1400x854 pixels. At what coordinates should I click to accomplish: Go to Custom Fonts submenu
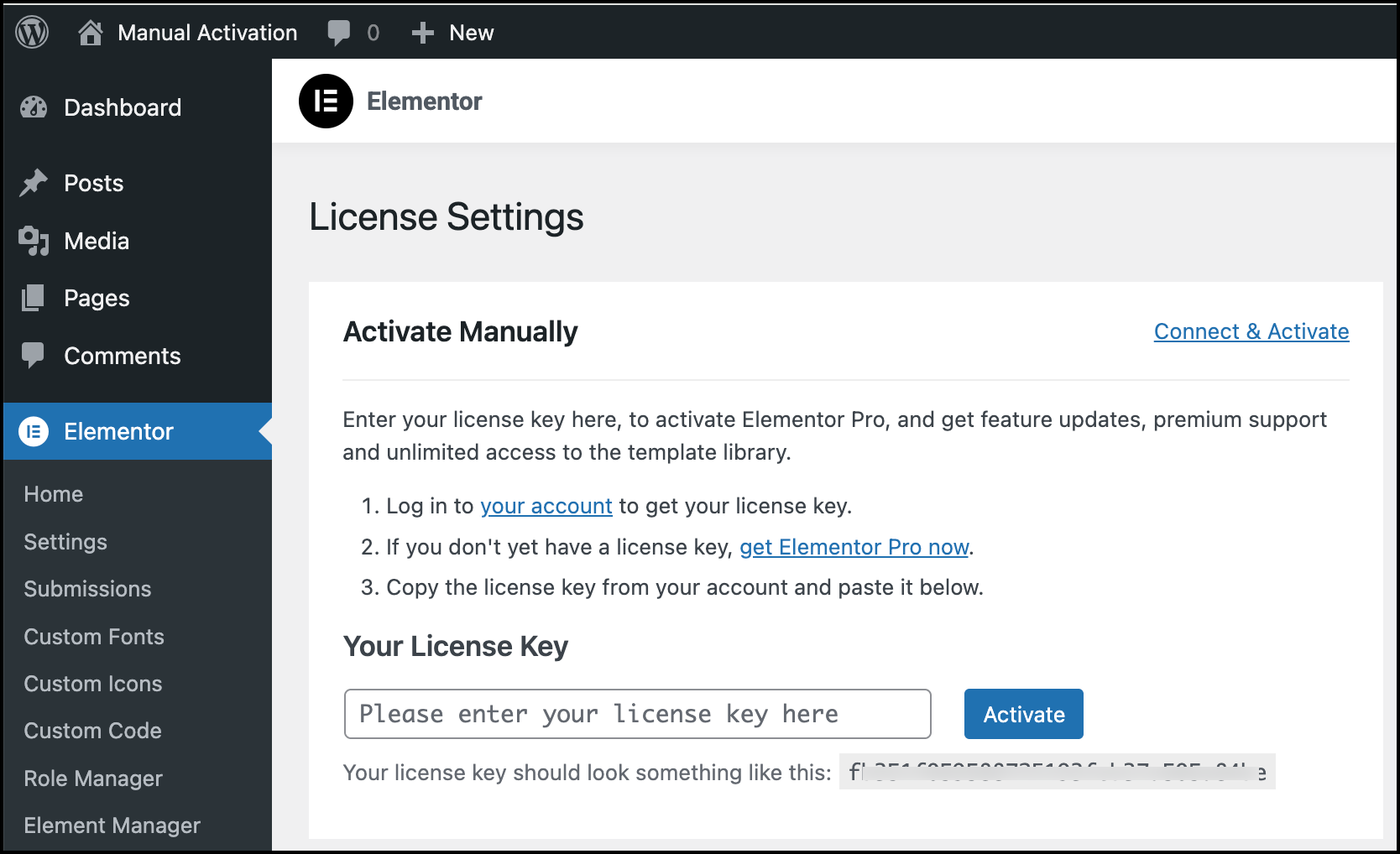(94, 637)
